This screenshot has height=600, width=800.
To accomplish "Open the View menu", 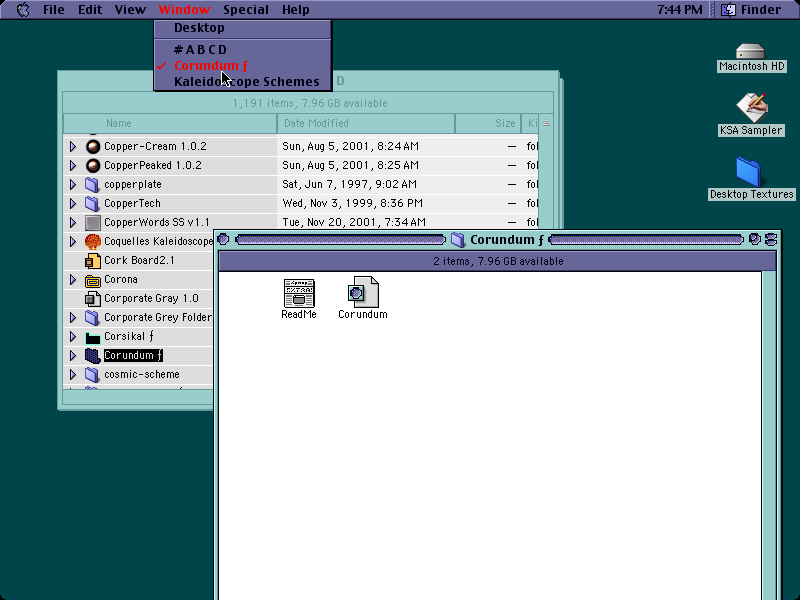I will (130, 10).
